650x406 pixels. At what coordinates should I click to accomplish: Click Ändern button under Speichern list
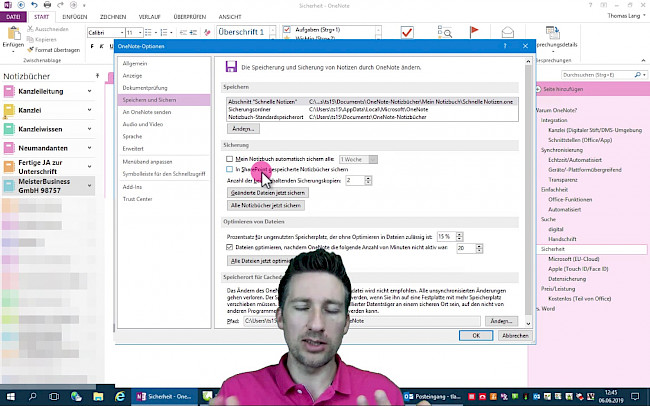(x=243, y=129)
